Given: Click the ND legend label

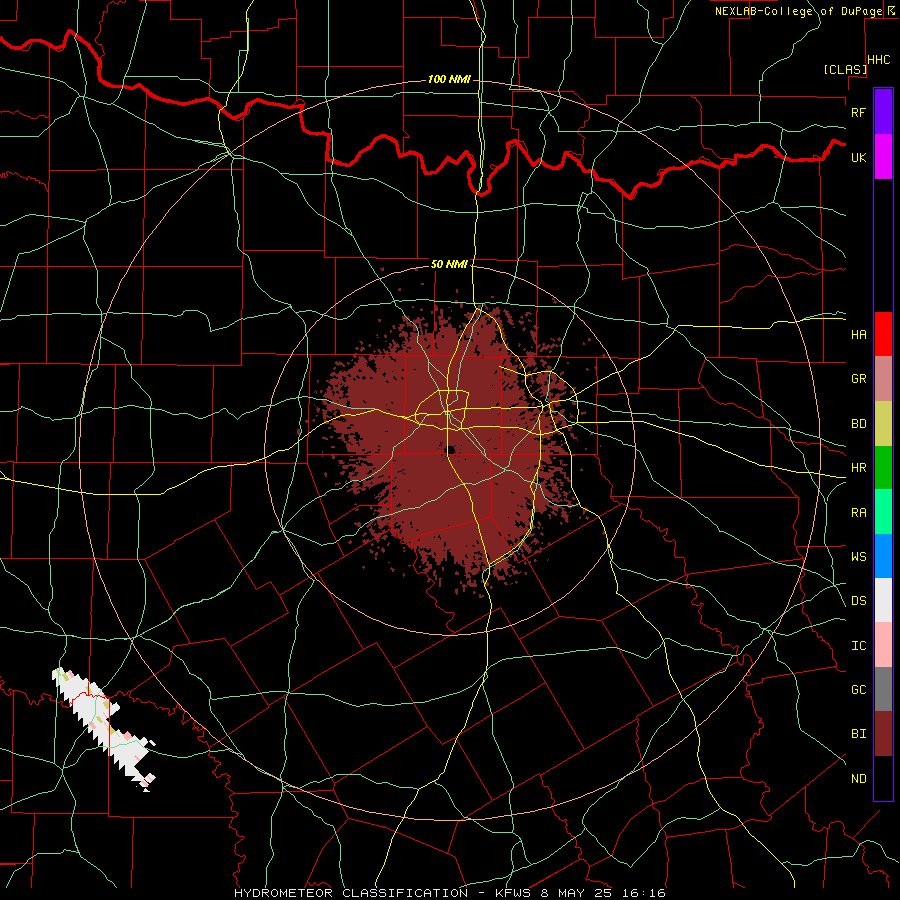Looking at the screenshot, I should pos(858,779).
